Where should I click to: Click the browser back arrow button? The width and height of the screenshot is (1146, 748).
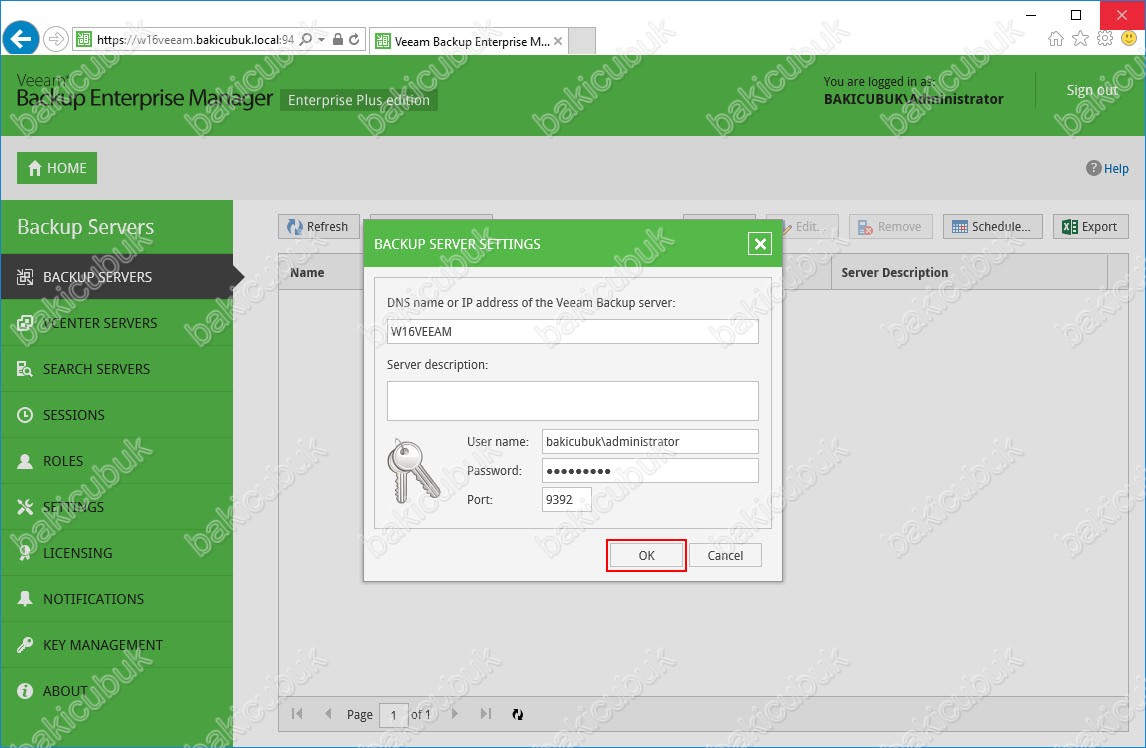click(x=20, y=38)
